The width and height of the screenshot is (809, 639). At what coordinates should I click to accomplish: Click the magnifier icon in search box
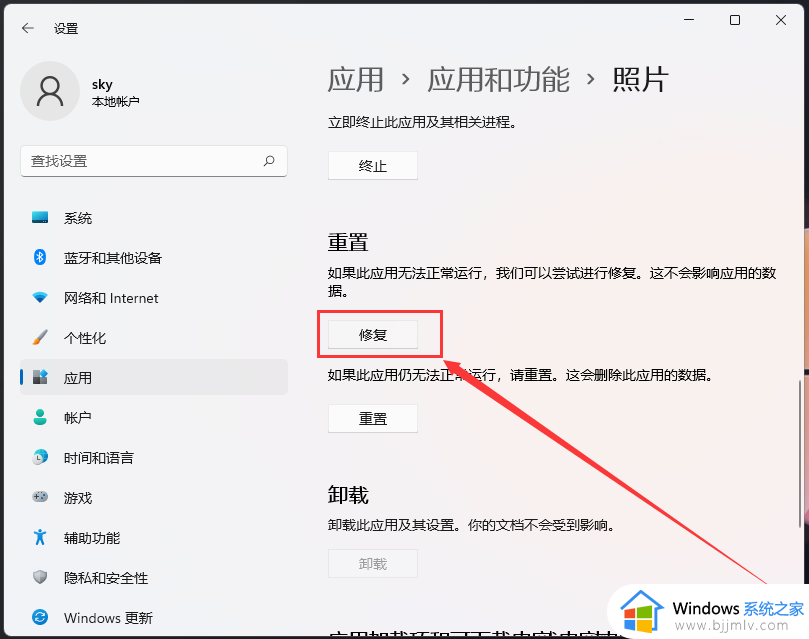(269, 161)
